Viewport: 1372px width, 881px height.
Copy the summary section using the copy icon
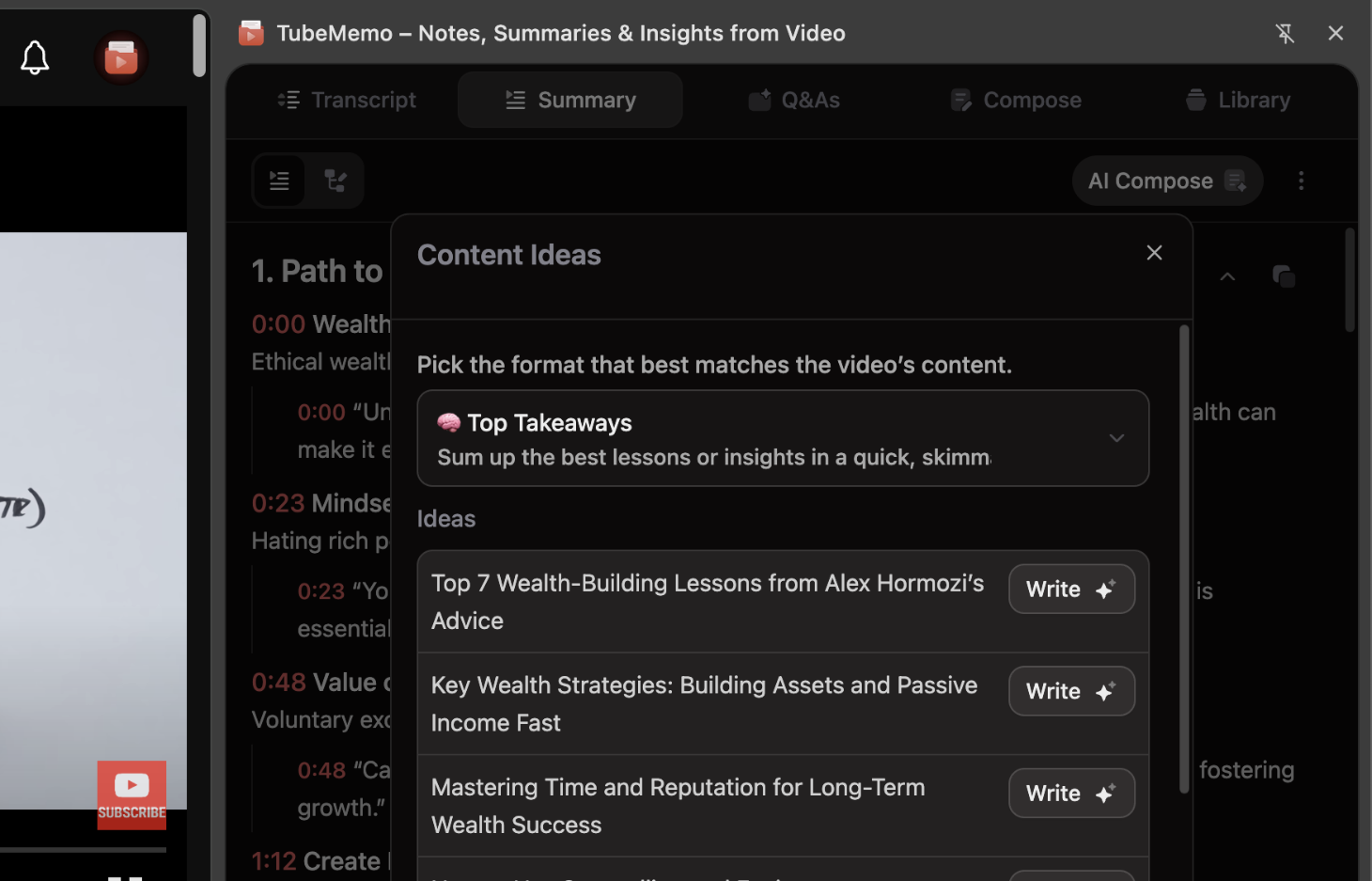click(x=1284, y=276)
